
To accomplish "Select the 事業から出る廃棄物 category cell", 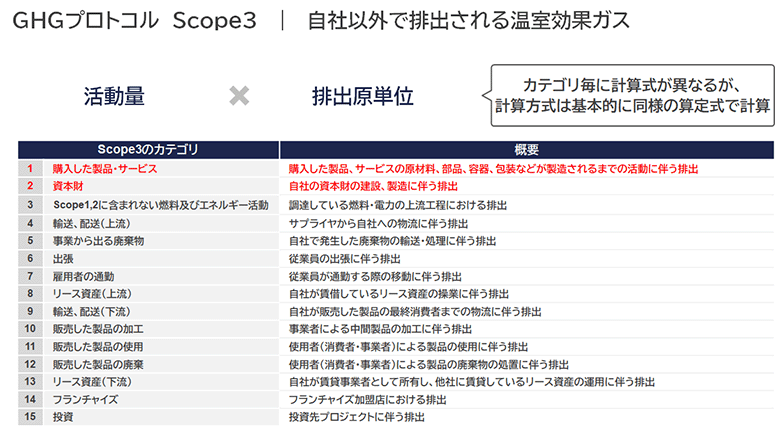I will [x=98, y=240].
